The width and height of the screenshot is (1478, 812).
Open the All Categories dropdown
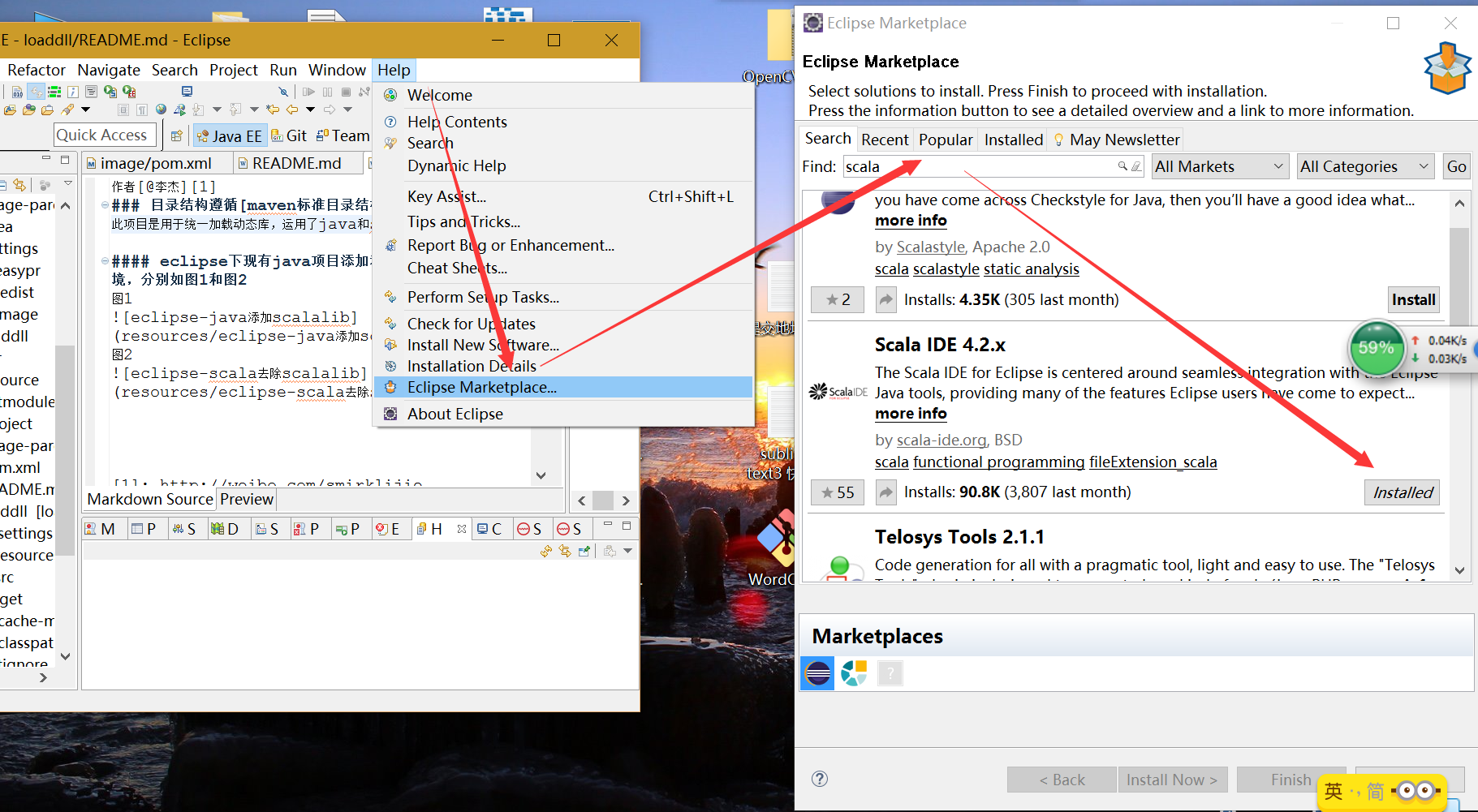[1365, 166]
